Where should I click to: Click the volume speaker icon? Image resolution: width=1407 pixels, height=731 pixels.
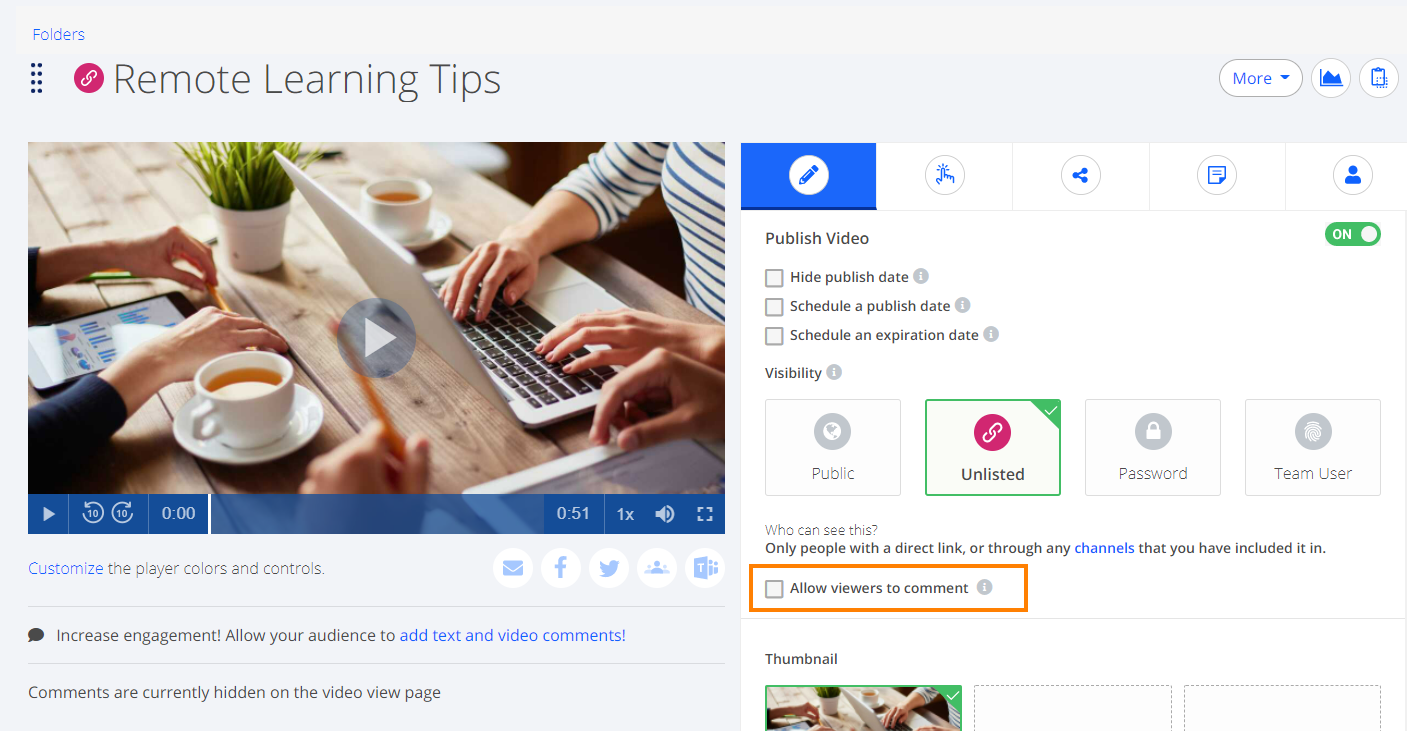click(x=665, y=514)
